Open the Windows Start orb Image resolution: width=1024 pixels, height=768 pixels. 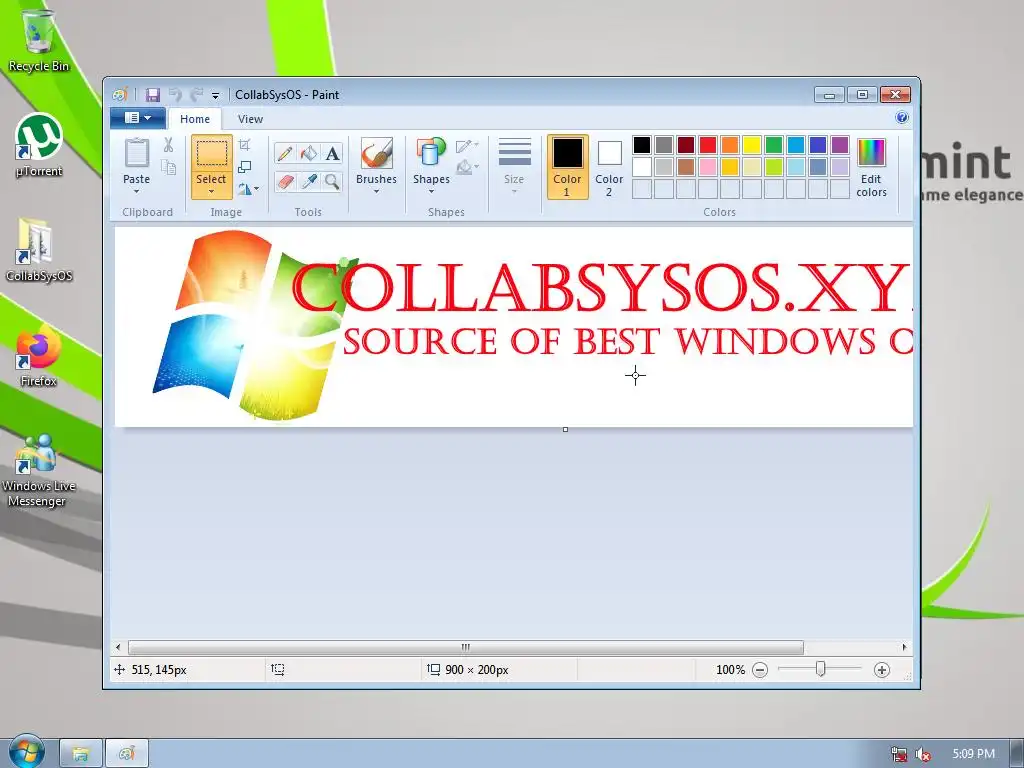(x=27, y=752)
